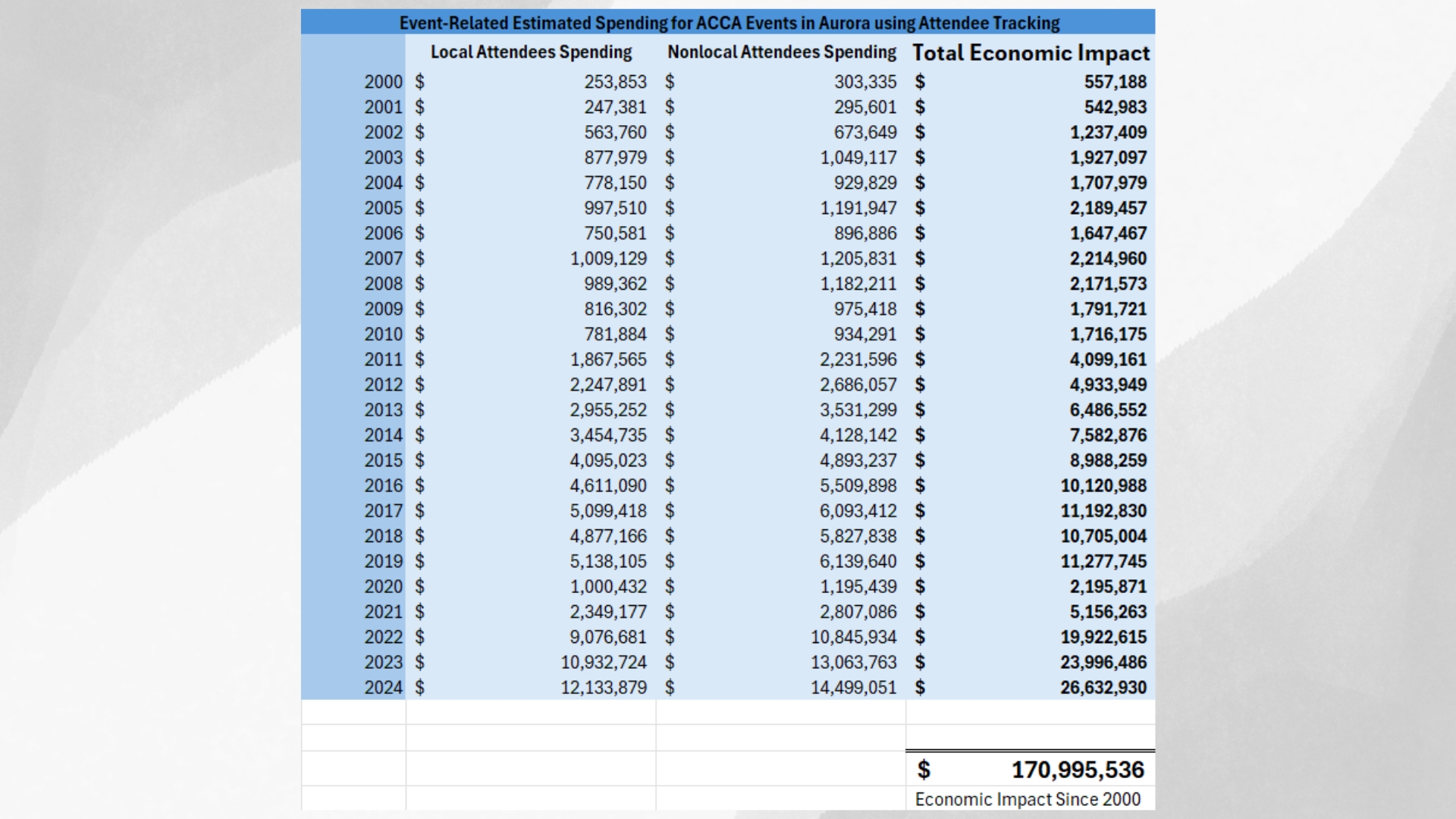Select total impact value 1,237,409
The height and width of the screenshot is (819, 1456).
pyautogui.click(x=1109, y=132)
